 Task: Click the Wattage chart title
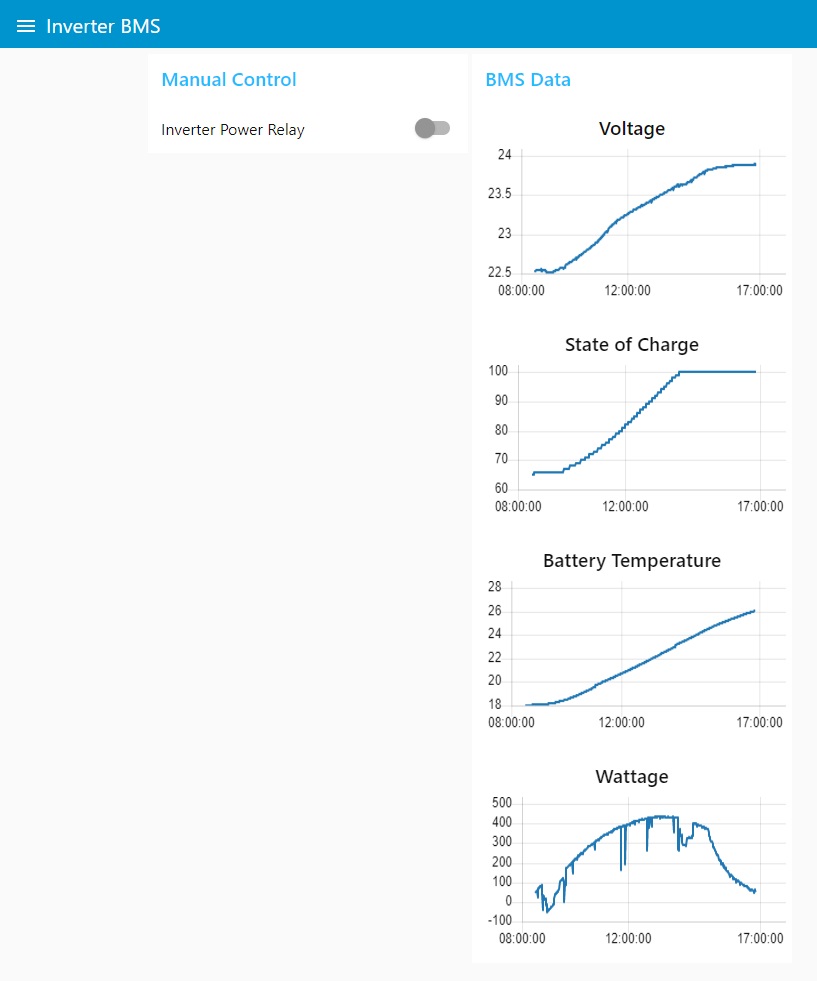632,776
